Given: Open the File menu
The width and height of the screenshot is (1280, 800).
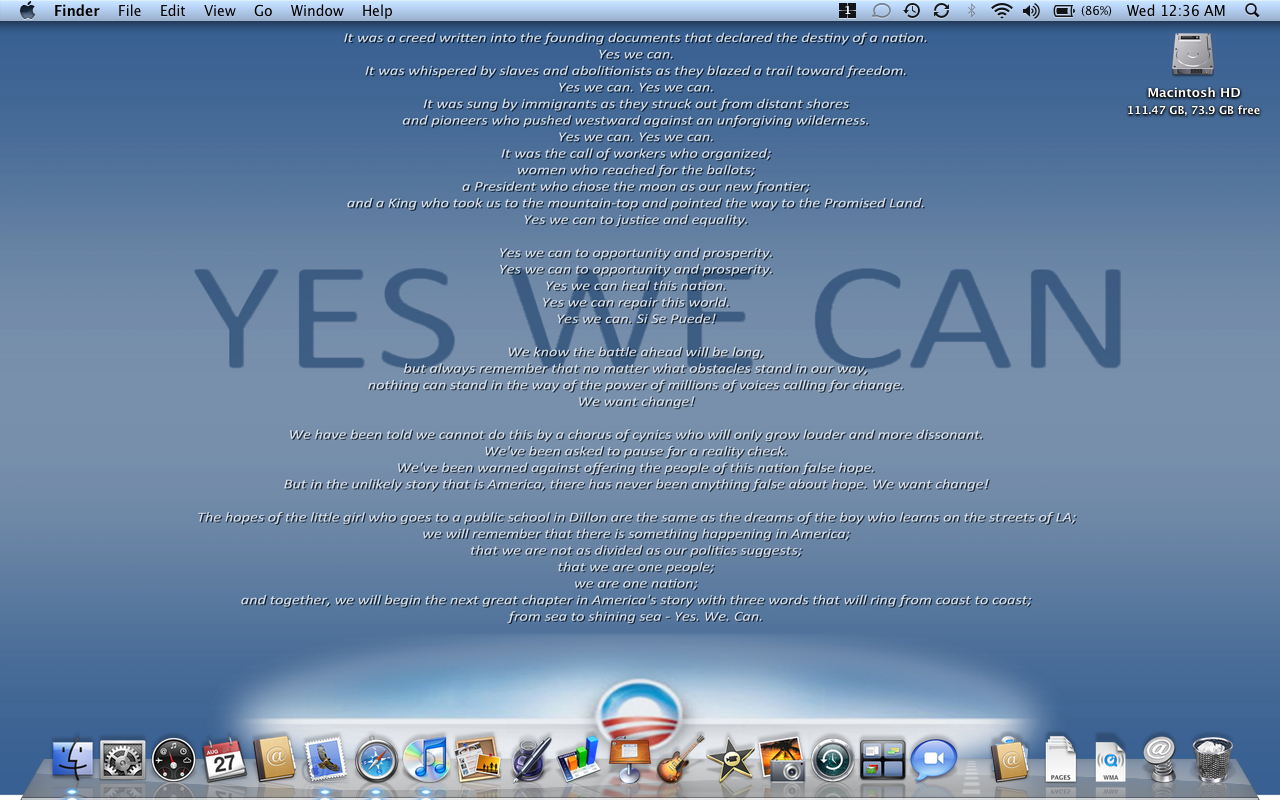Looking at the screenshot, I should 129,11.
